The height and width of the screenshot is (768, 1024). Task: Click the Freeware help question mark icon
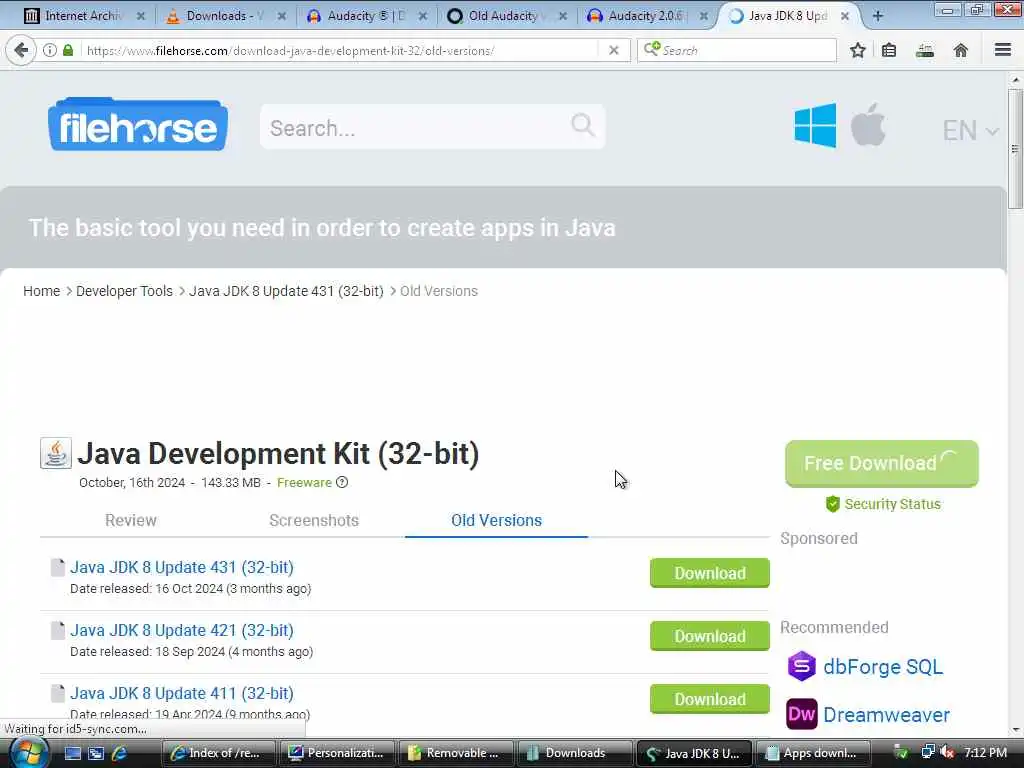click(342, 482)
